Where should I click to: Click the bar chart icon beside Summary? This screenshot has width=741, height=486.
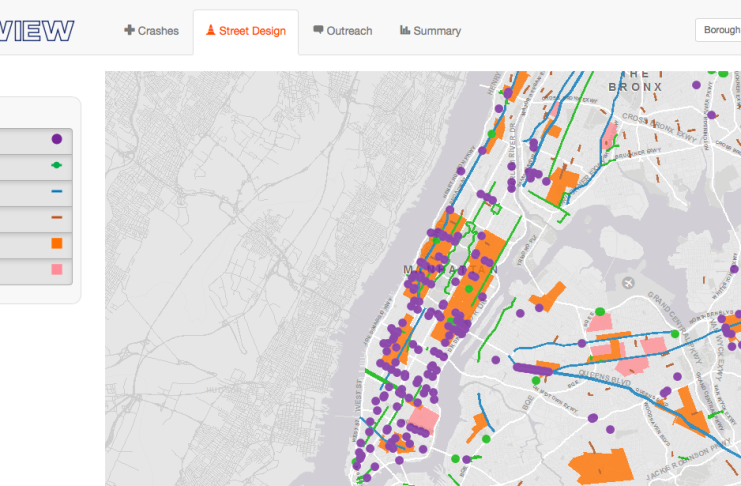405,31
